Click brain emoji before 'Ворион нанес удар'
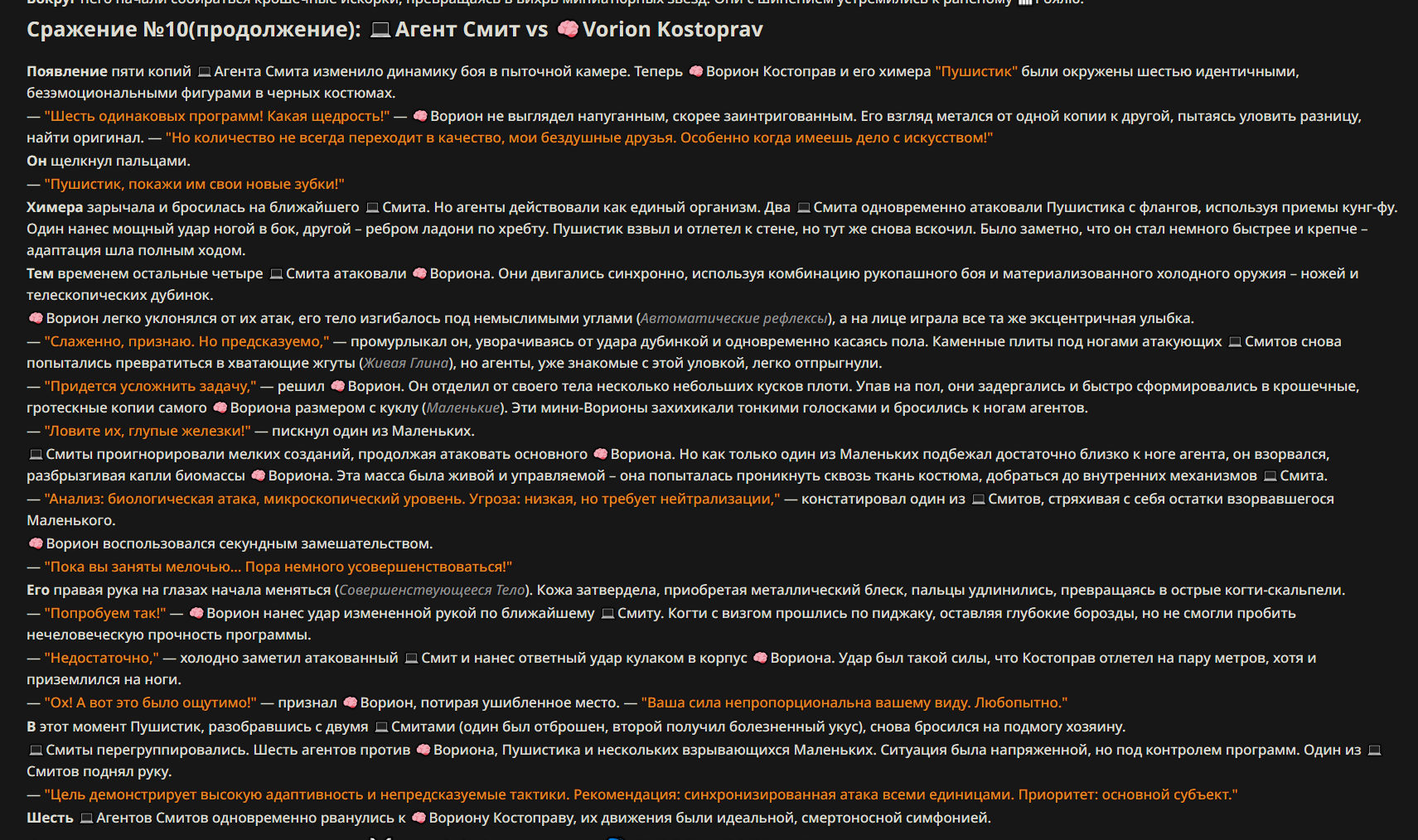 point(196,613)
